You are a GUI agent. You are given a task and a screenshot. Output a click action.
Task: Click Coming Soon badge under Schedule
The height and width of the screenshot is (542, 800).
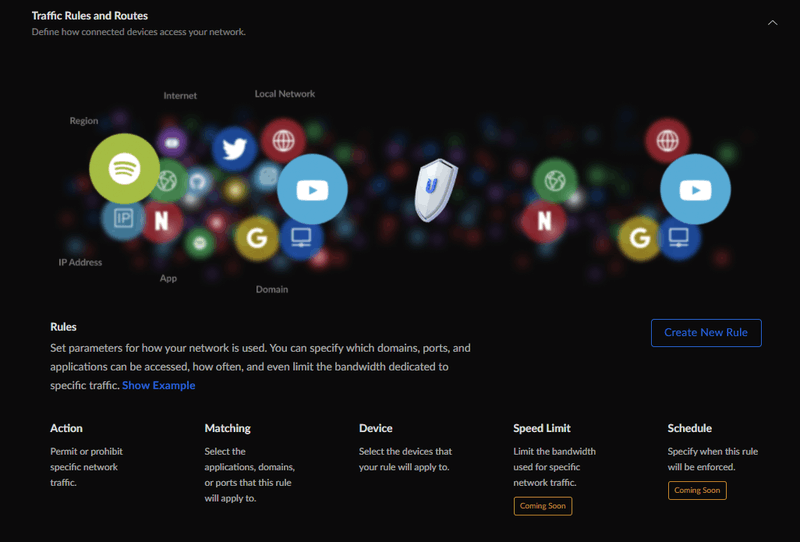click(697, 490)
